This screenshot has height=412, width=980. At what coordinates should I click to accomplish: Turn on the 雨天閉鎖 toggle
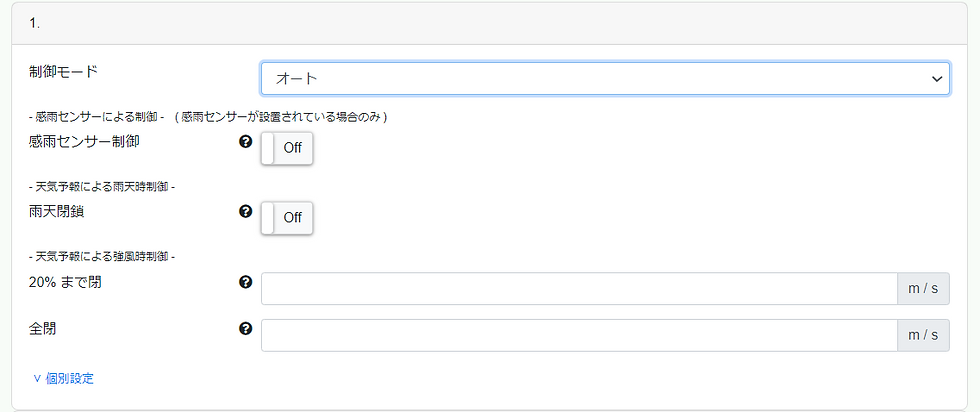(287, 218)
